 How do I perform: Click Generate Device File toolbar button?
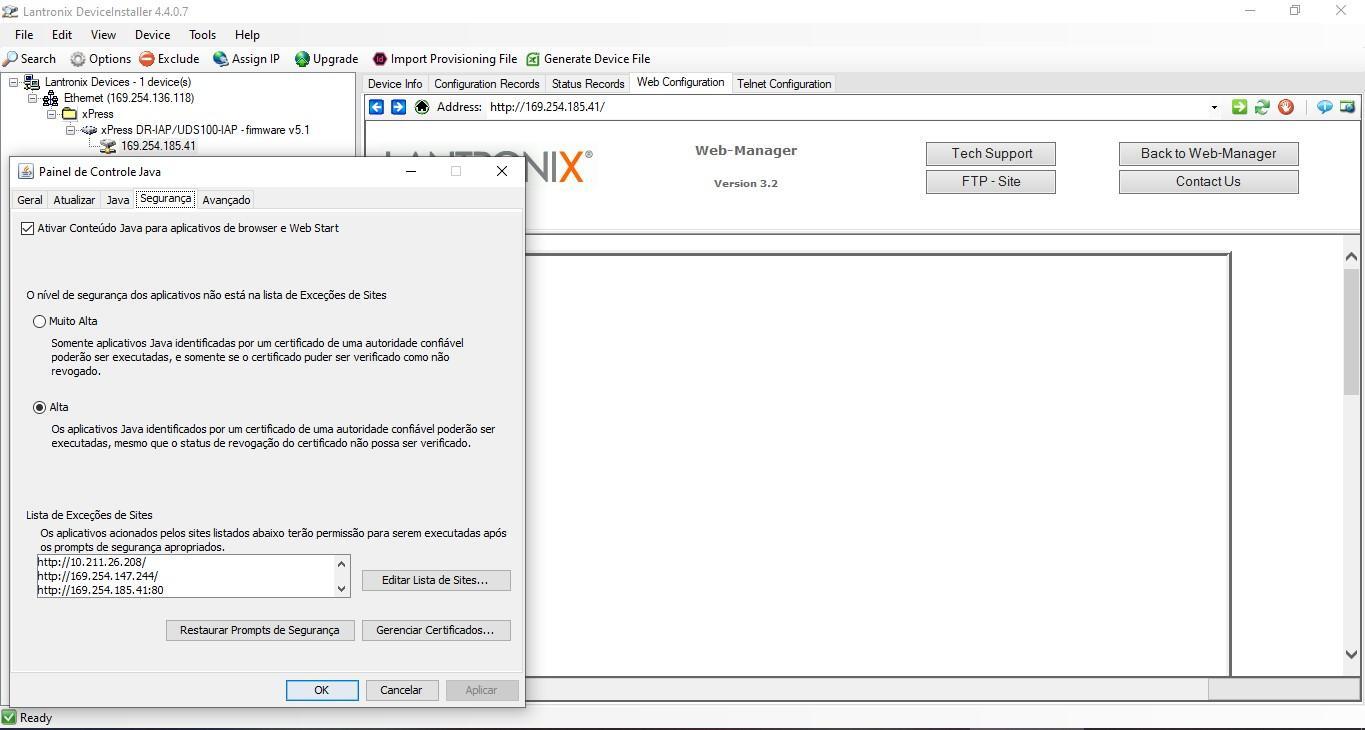coord(588,59)
